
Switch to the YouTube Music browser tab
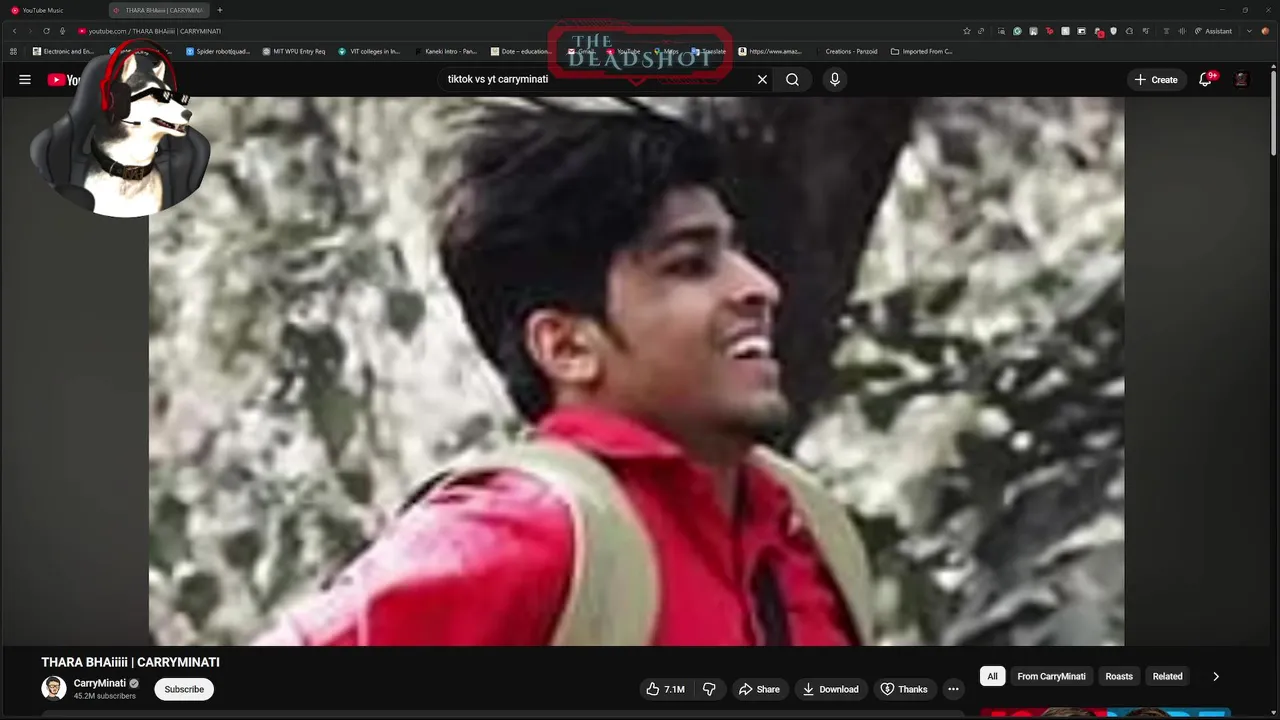pyautogui.click(x=52, y=10)
